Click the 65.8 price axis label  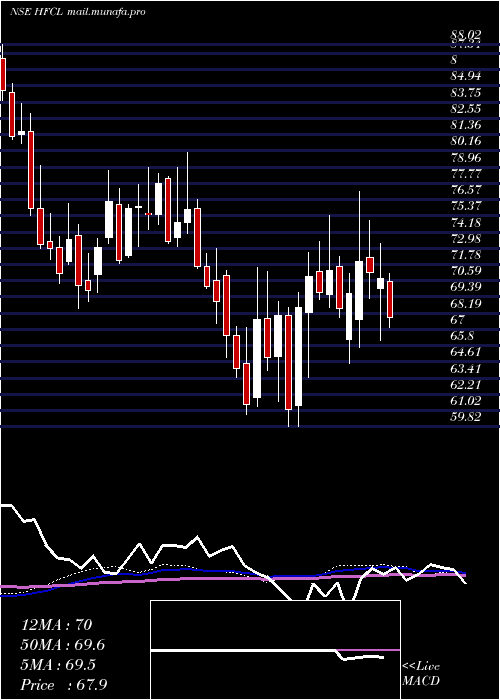point(462,336)
